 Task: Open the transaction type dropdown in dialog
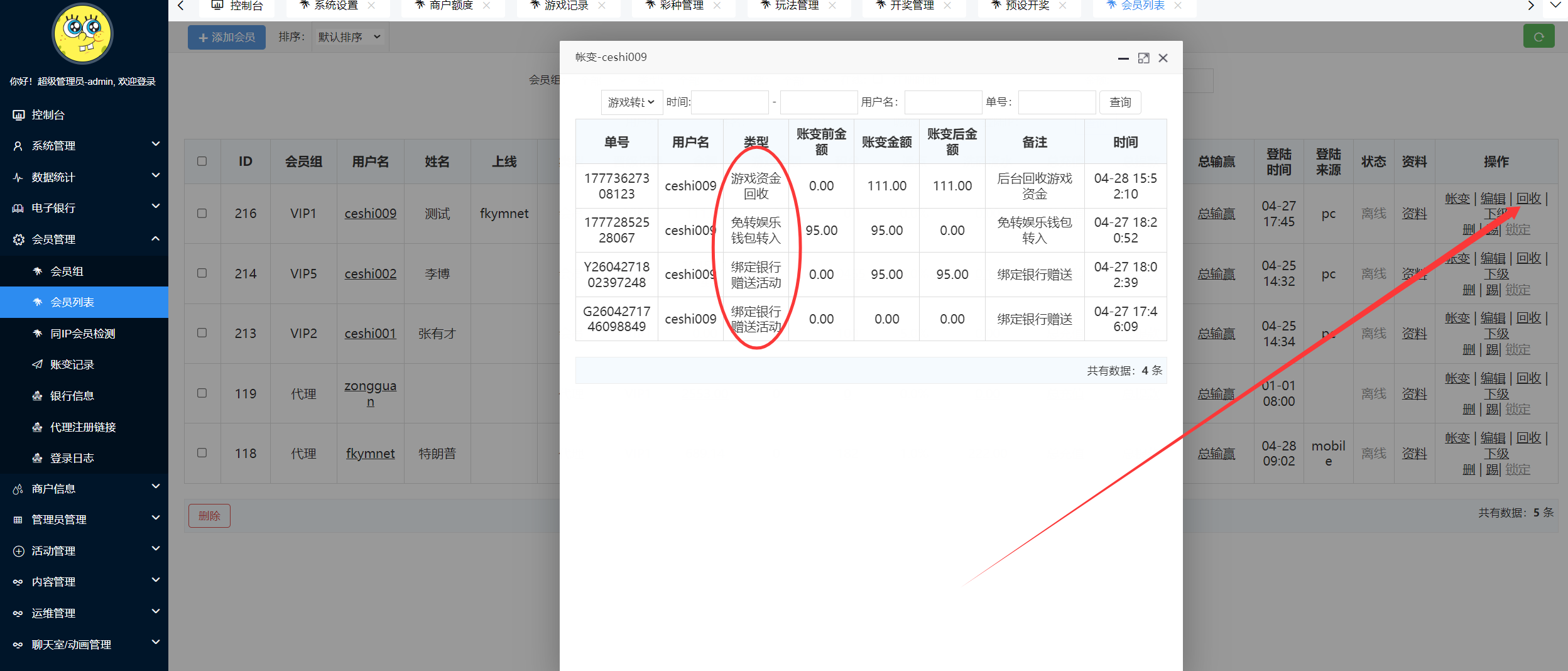click(x=631, y=102)
